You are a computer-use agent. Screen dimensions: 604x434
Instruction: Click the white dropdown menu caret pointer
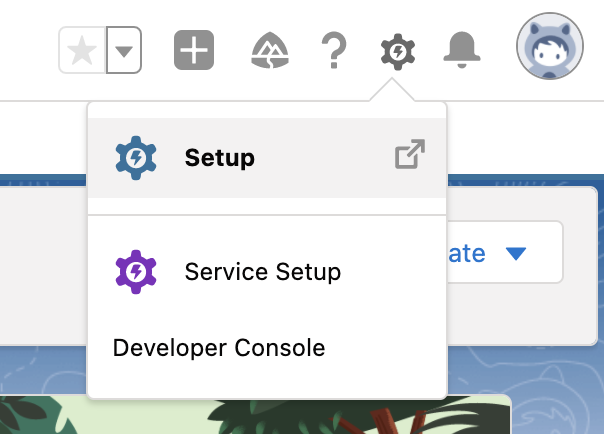[392, 89]
